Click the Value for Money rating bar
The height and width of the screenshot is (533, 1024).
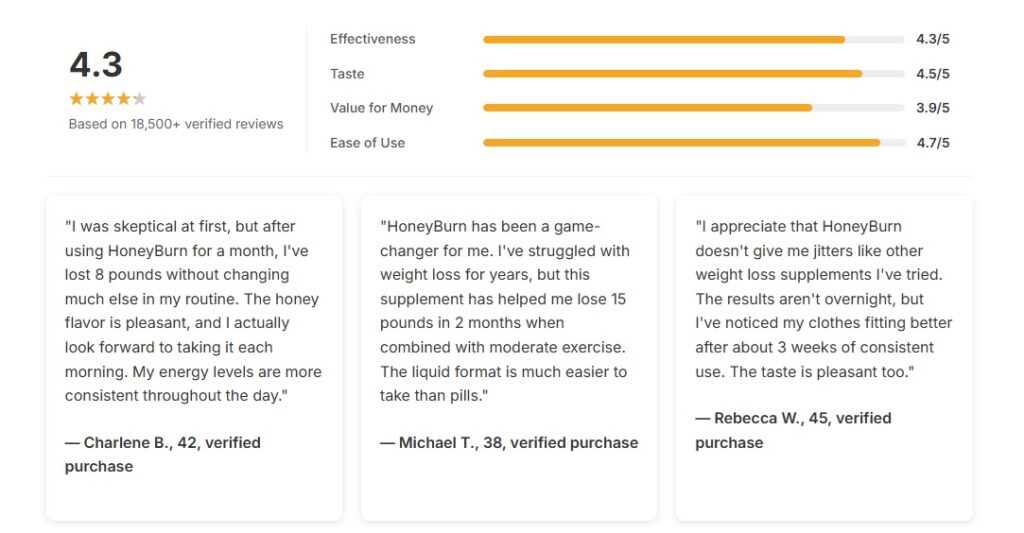(x=694, y=108)
